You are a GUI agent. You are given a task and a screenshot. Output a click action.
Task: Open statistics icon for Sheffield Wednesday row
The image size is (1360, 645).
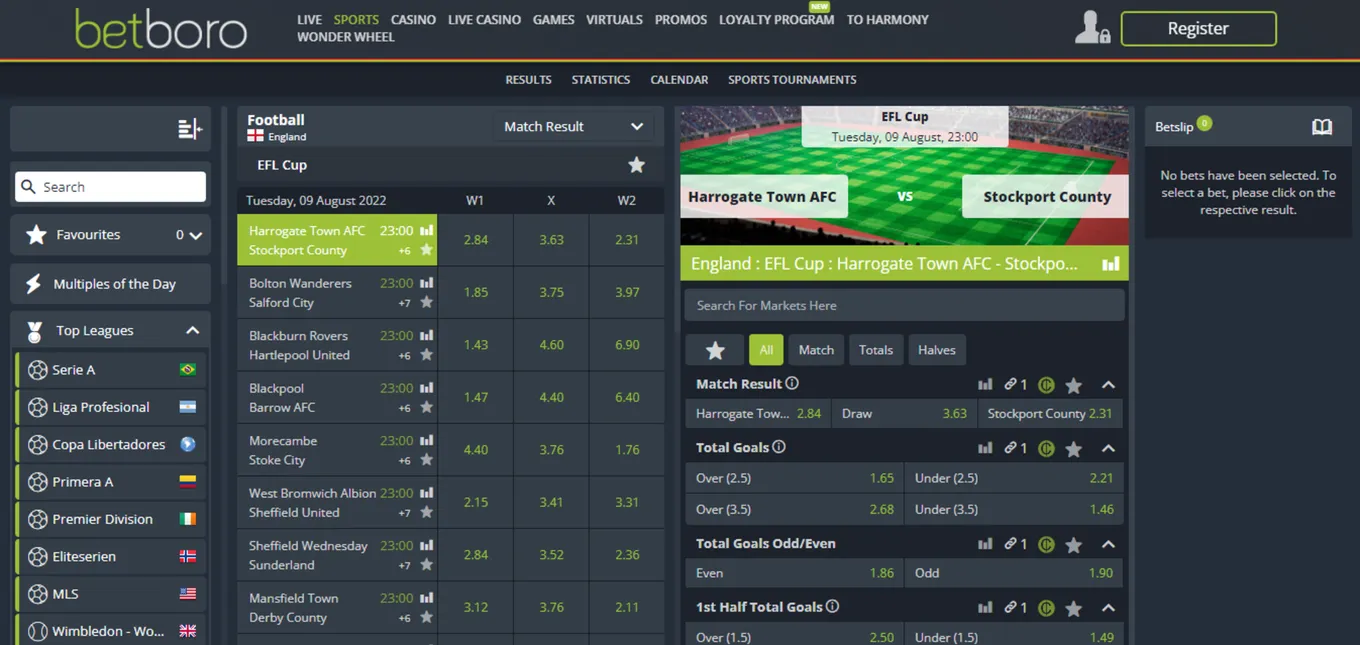[x=427, y=545]
